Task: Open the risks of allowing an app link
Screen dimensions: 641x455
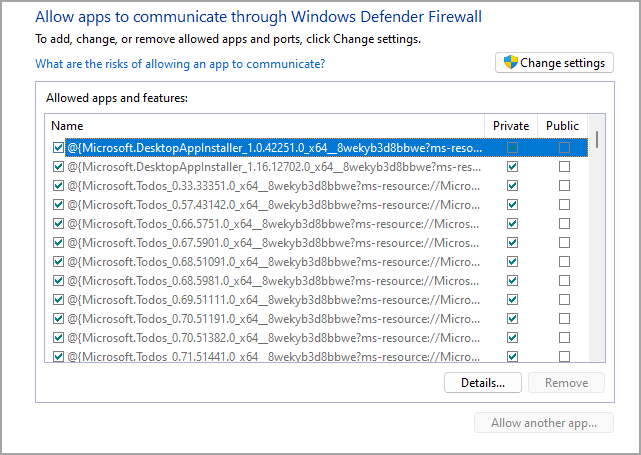Action: pyautogui.click(x=180, y=64)
